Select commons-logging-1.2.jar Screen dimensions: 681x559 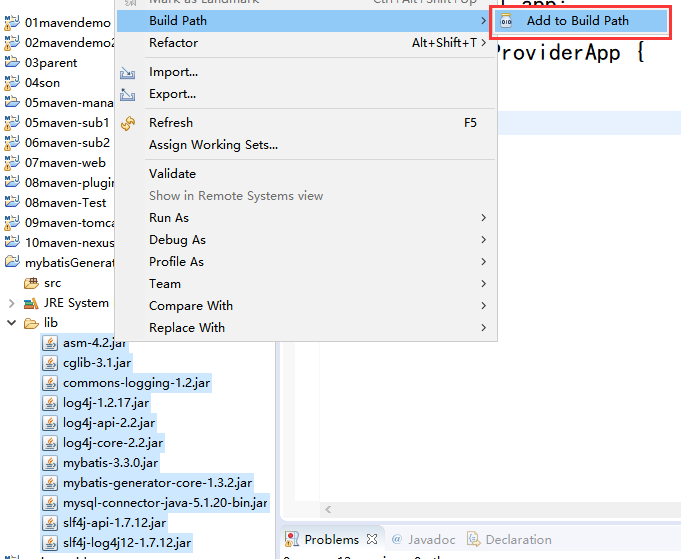(136, 383)
